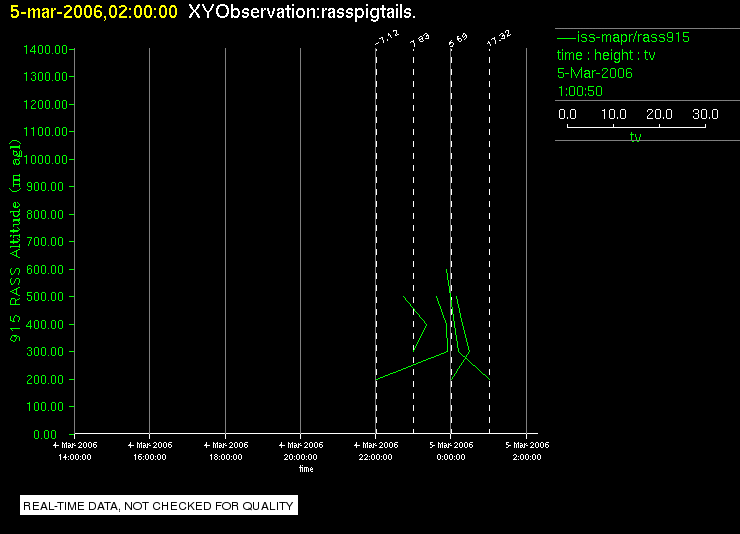Image resolution: width=740 pixels, height=534 pixels.
Task: Click the y-axis label '600.00'
Action: 45,269
